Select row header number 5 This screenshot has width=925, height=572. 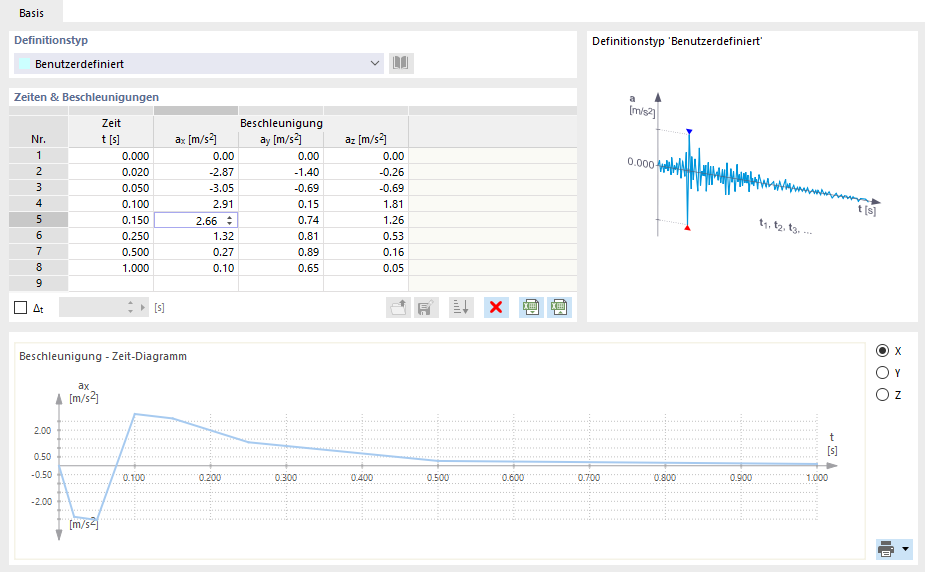tap(39, 219)
